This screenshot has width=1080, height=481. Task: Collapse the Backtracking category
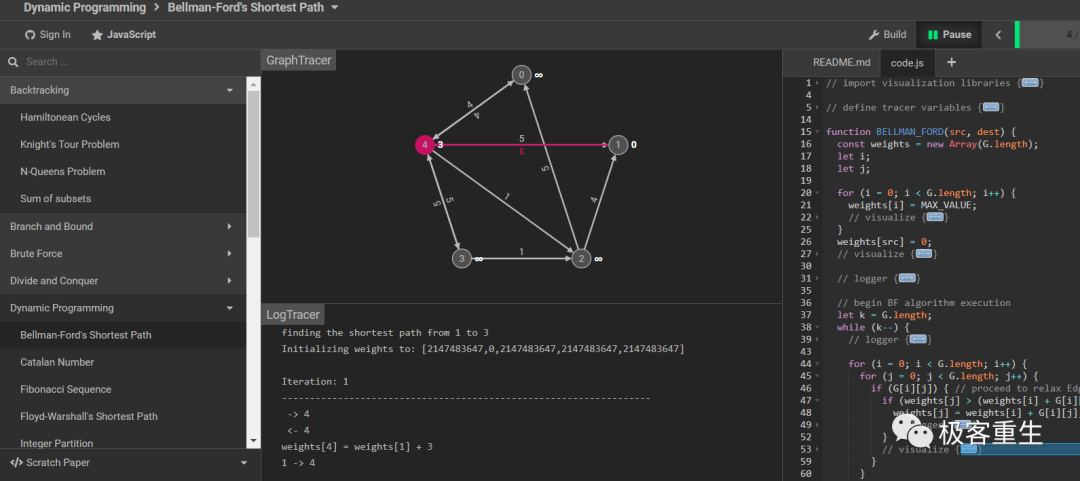pyautogui.click(x=229, y=90)
